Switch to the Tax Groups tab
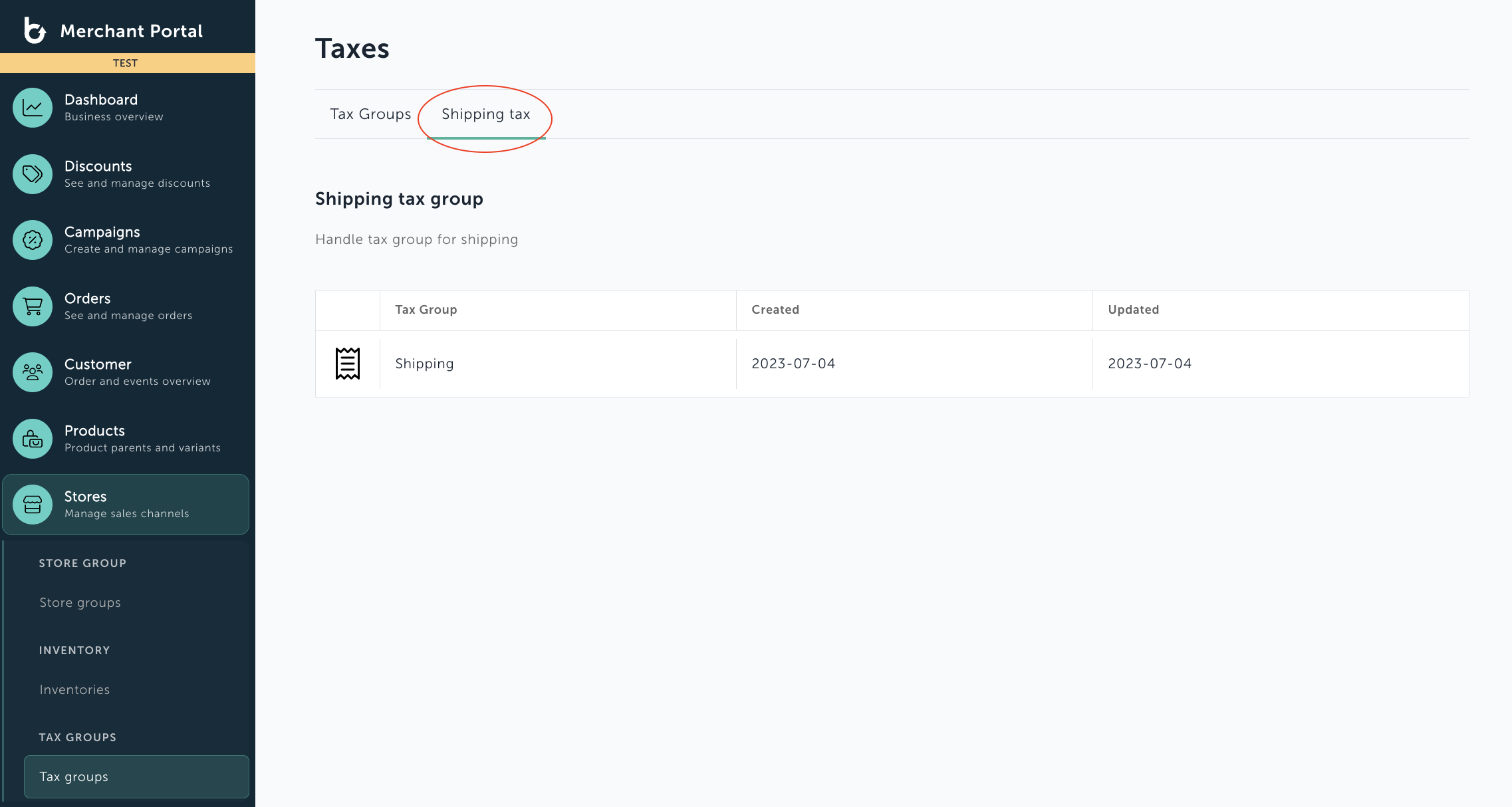The height and width of the screenshot is (807, 1512). 370,114
